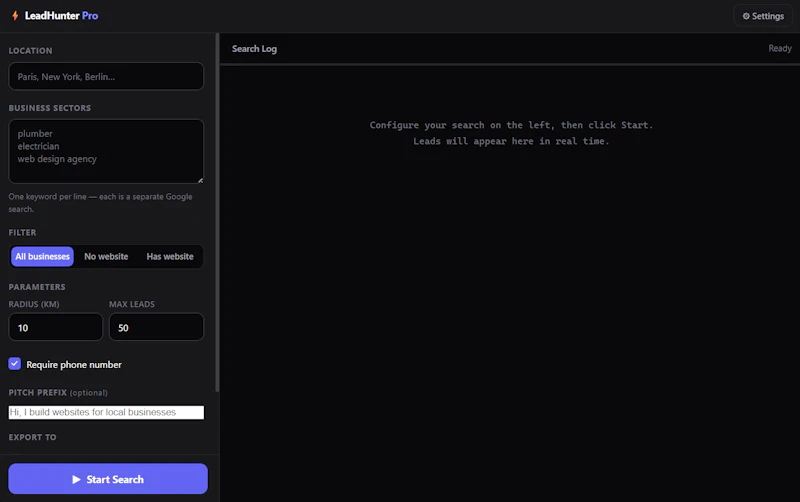
Task: Select the All businesses filter
Action: click(42, 257)
